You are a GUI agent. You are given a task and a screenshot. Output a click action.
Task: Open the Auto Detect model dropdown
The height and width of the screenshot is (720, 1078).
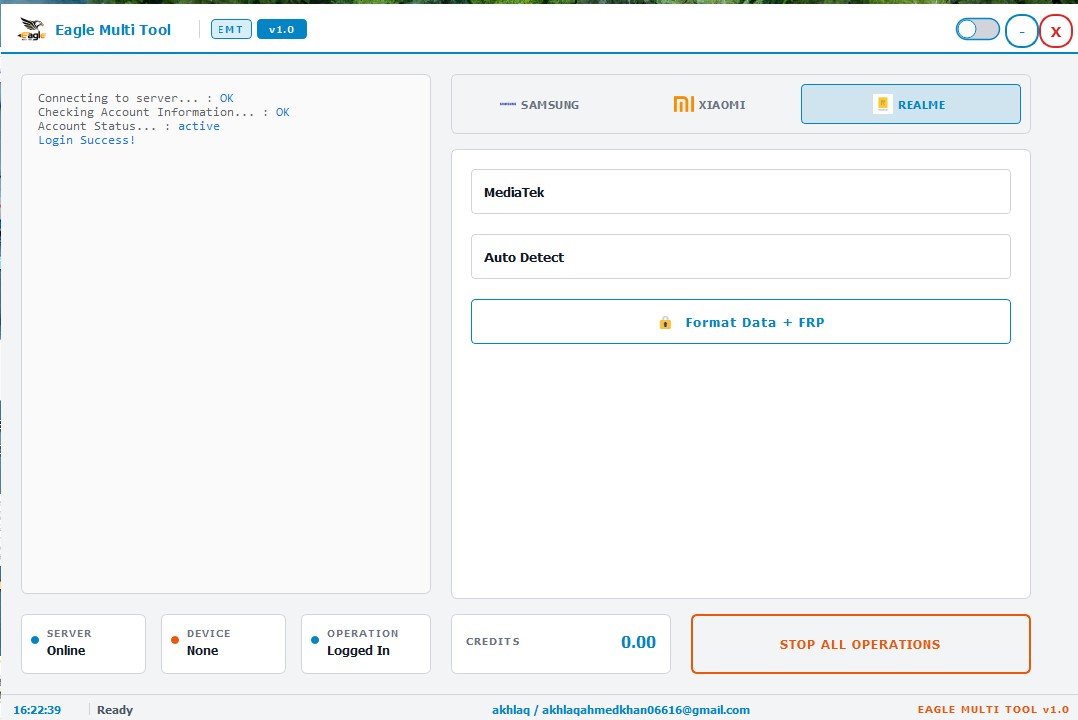point(740,257)
